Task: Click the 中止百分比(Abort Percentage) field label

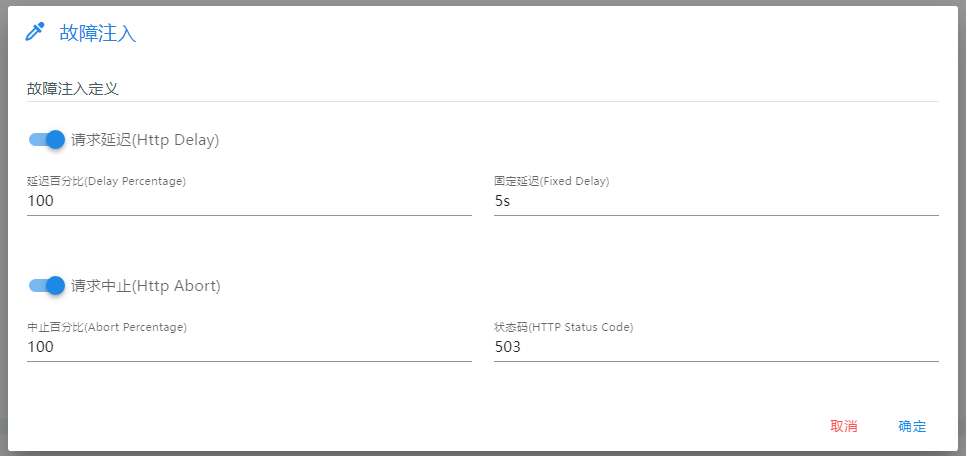Action: coord(107,327)
